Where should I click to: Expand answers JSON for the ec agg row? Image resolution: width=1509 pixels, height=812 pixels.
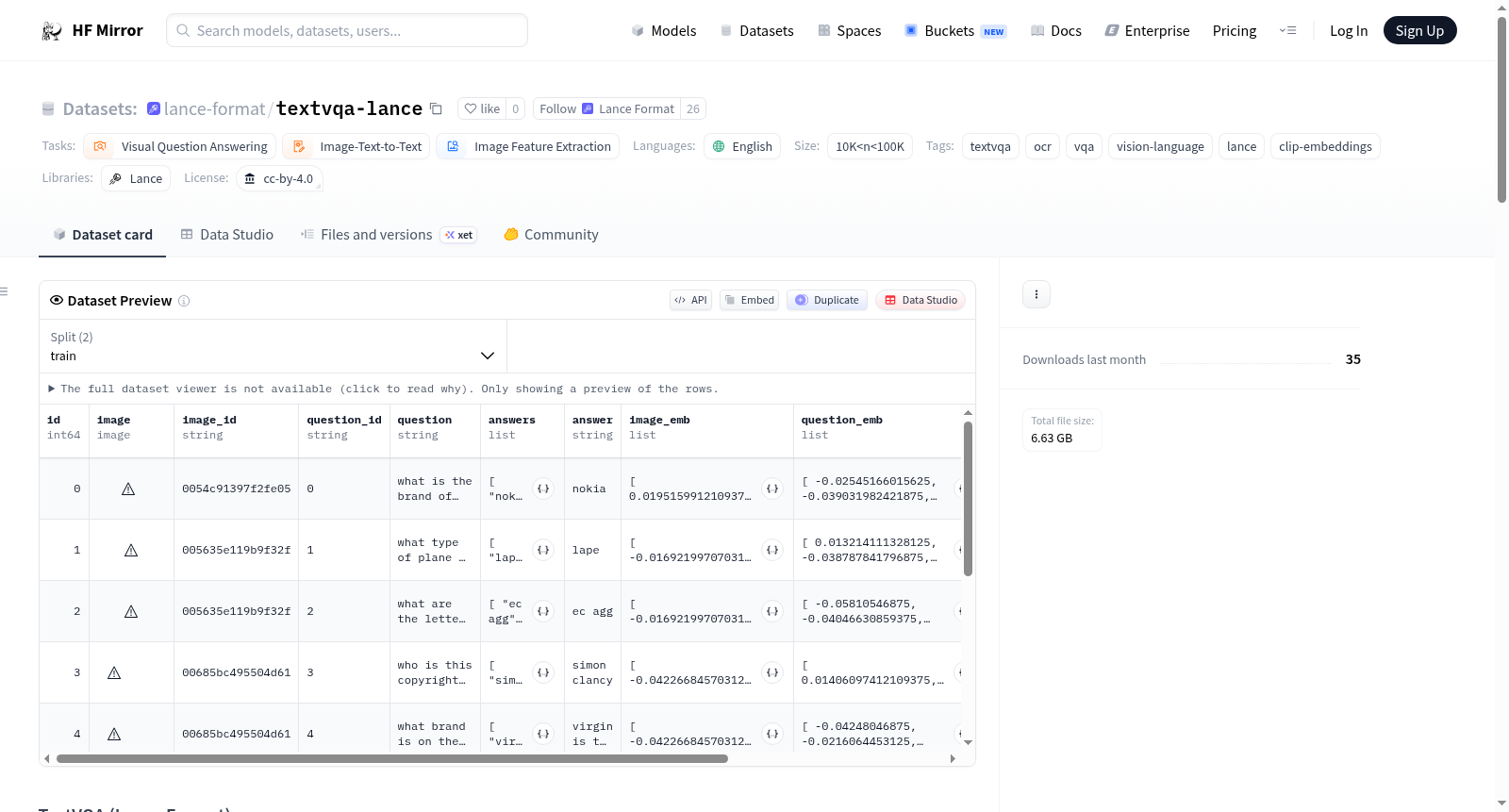tap(543, 611)
